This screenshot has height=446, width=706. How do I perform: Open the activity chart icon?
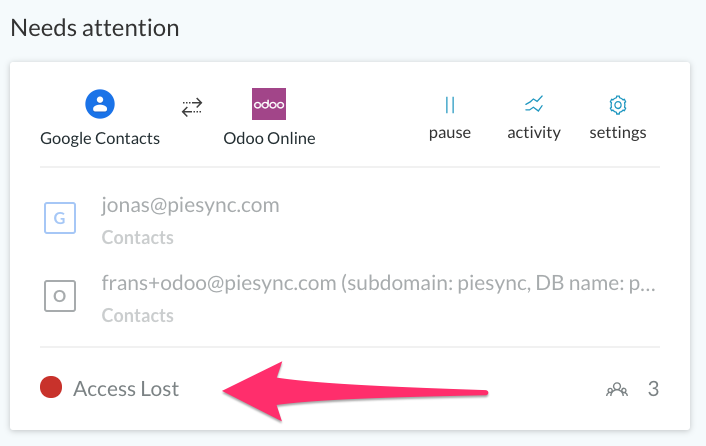coord(534,104)
